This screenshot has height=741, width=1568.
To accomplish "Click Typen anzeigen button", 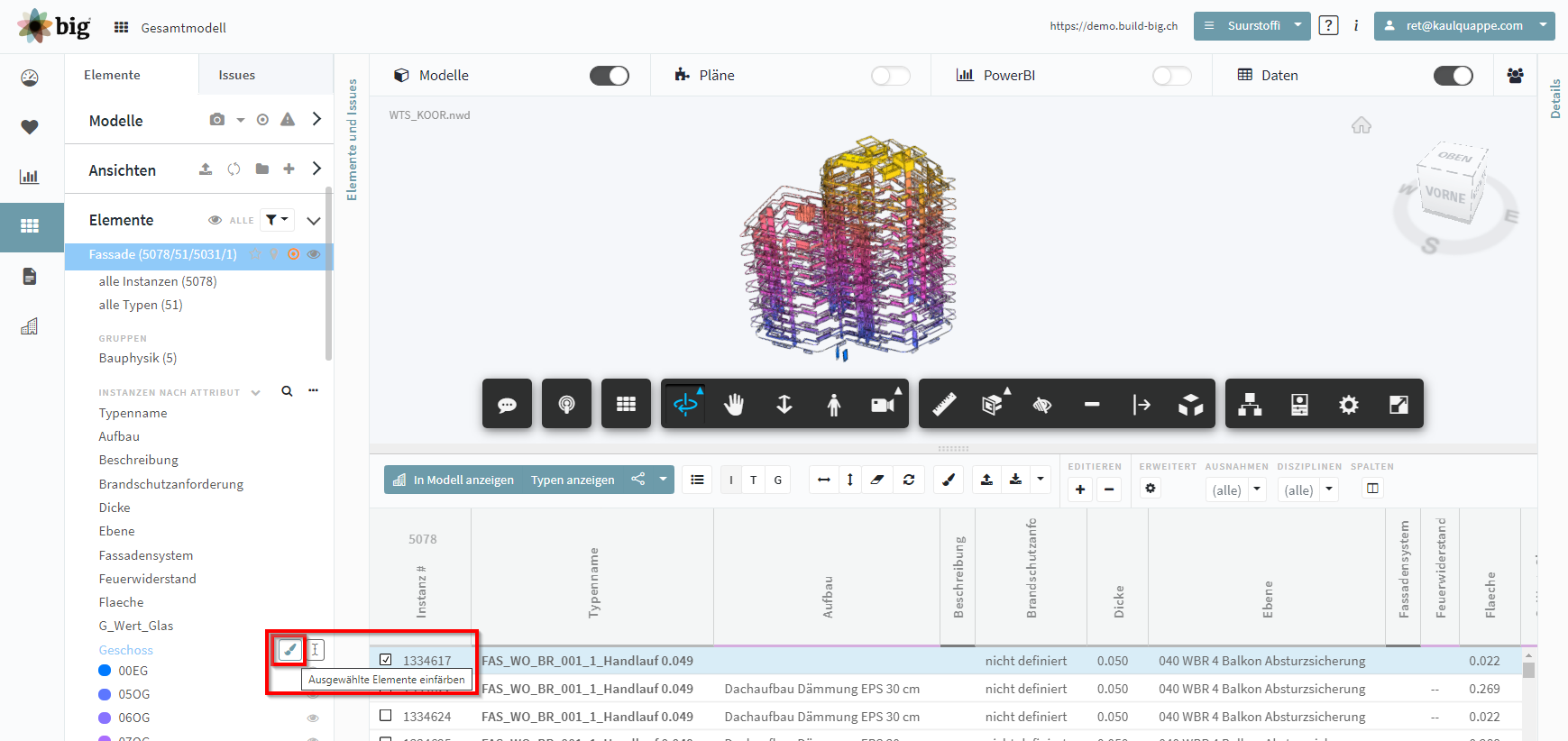I will [573, 480].
